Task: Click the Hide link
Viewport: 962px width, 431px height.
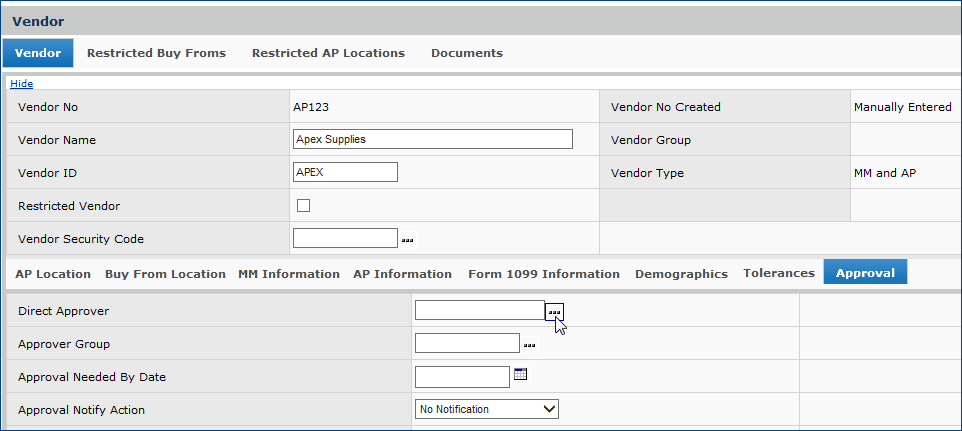Action: click(21, 84)
